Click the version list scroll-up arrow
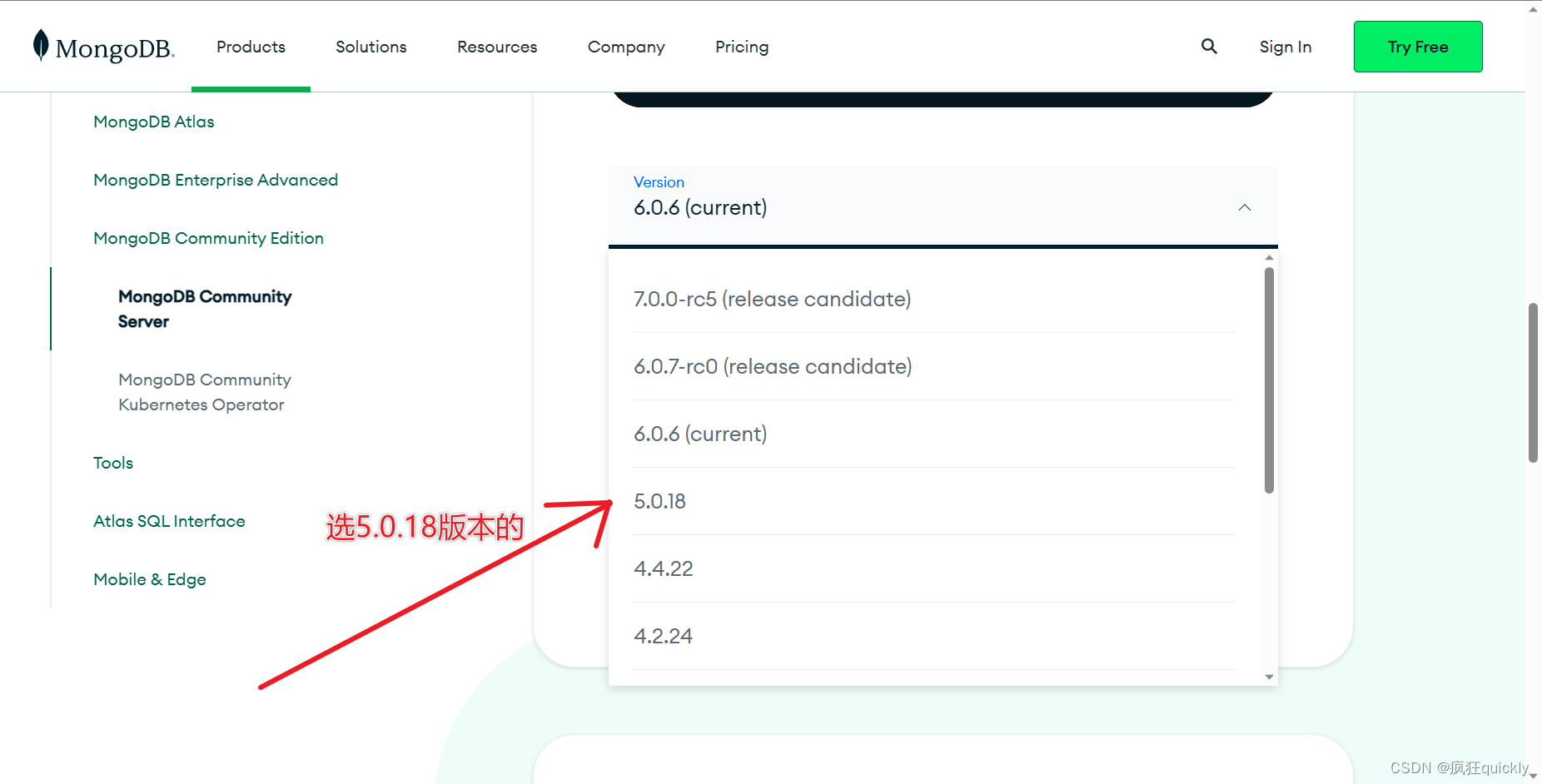Screen dimensions: 1542x784 pos(1269,258)
